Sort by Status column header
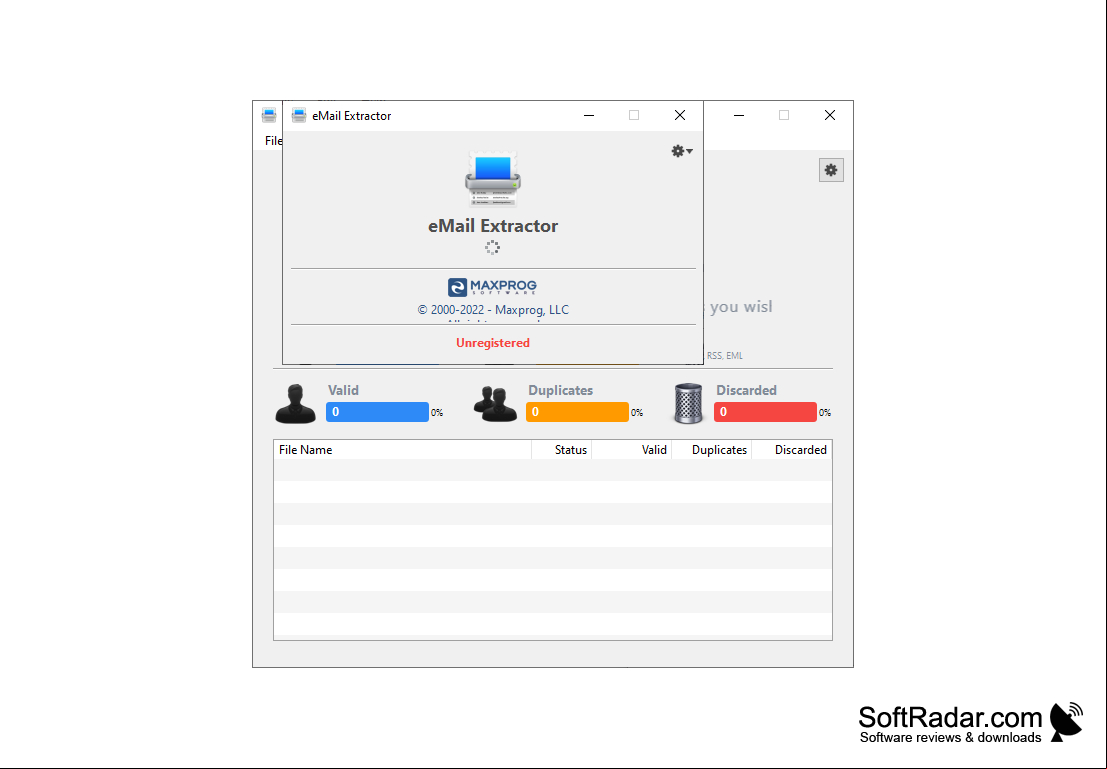This screenshot has width=1107, height=769. pyautogui.click(x=561, y=450)
